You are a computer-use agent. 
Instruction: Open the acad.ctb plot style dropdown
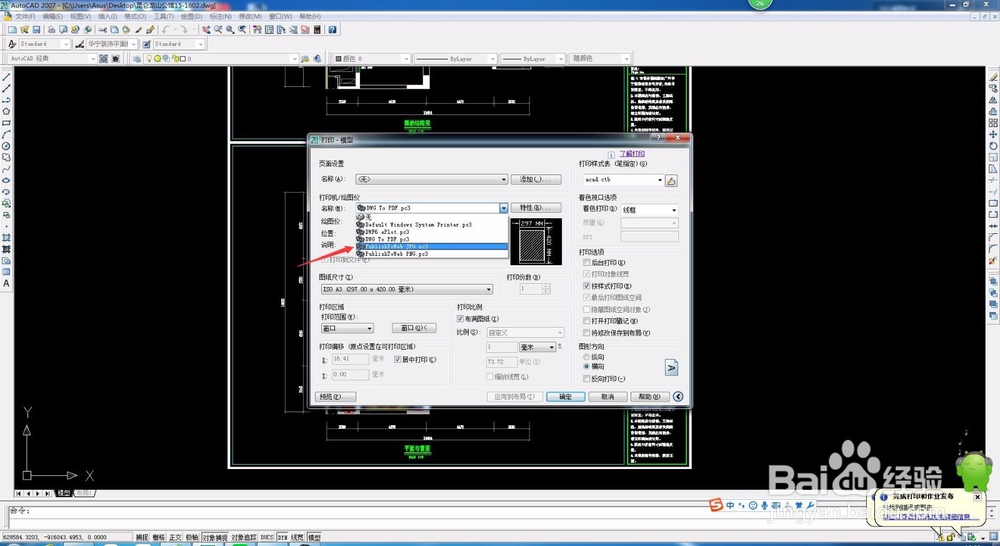coord(623,181)
